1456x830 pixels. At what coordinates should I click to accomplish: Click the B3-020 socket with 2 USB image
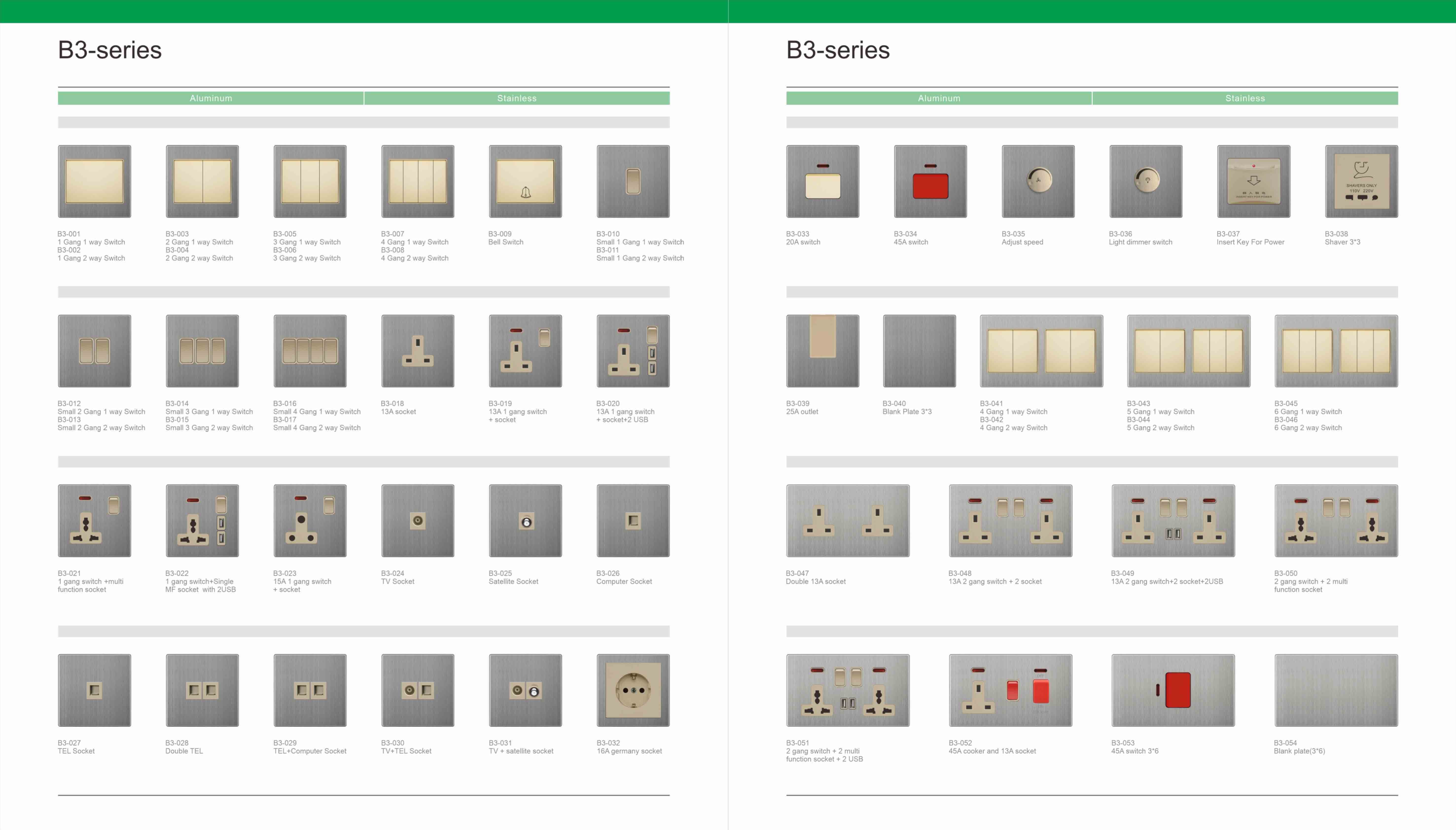point(633,351)
